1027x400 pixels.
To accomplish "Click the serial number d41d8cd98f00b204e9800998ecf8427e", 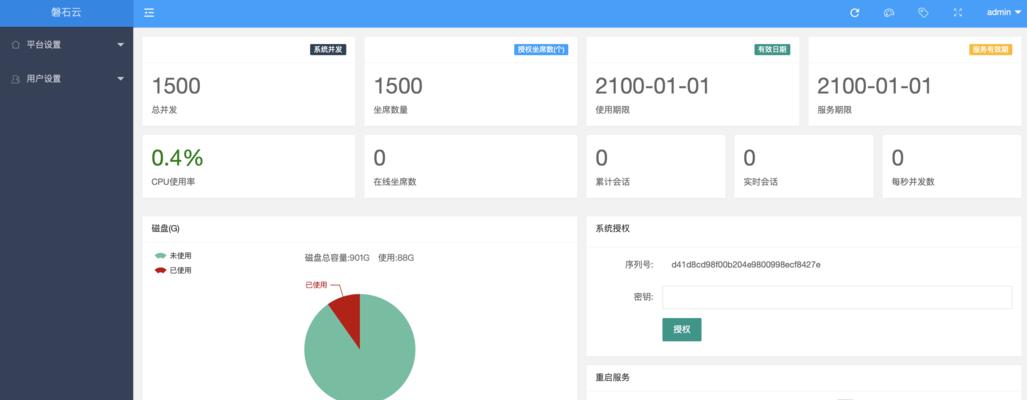I will click(746, 265).
